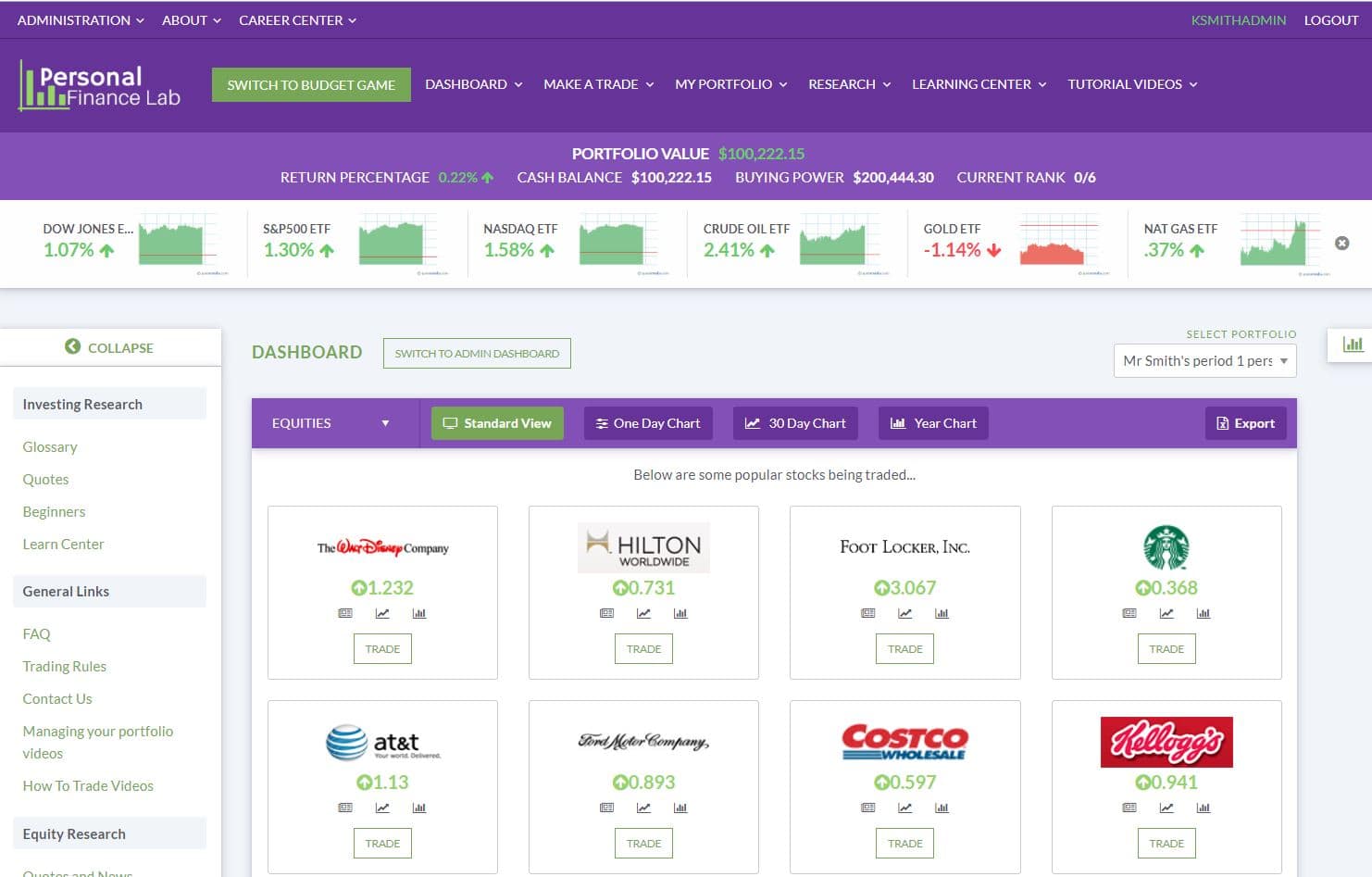Expand the Career Center menu

(297, 19)
